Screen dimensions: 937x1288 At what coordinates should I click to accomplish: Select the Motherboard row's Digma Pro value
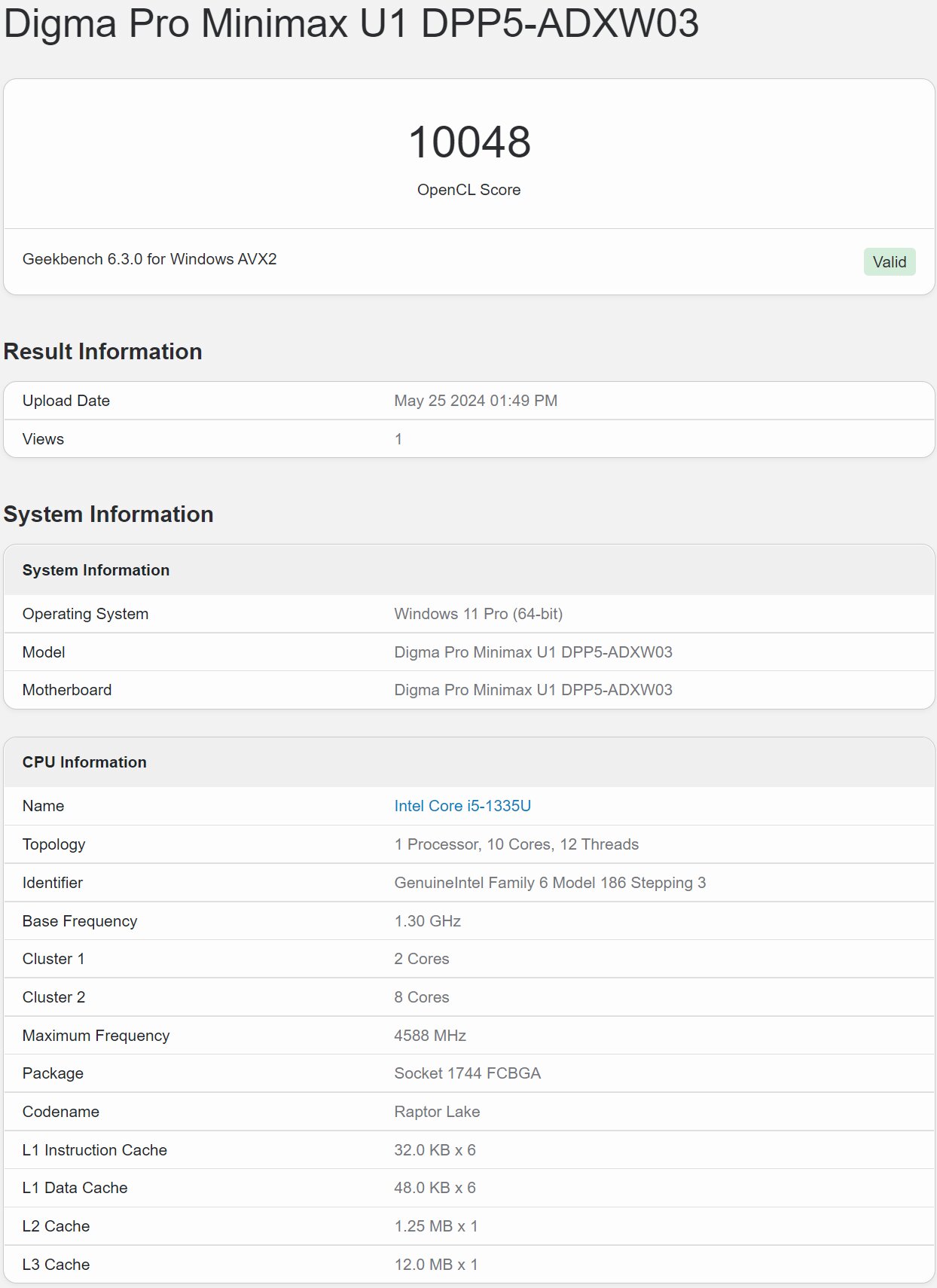[533, 690]
